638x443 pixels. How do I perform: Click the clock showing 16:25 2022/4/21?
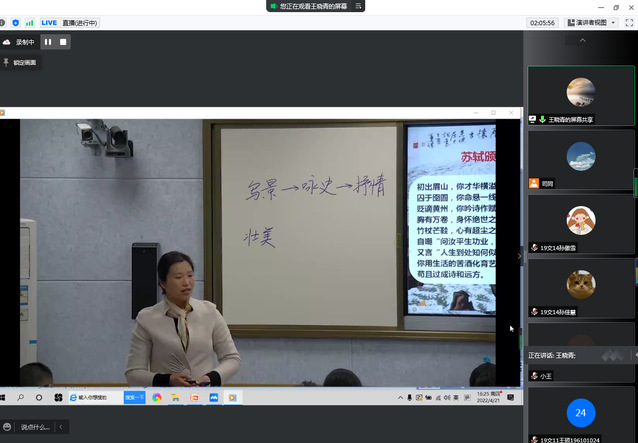pos(488,397)
